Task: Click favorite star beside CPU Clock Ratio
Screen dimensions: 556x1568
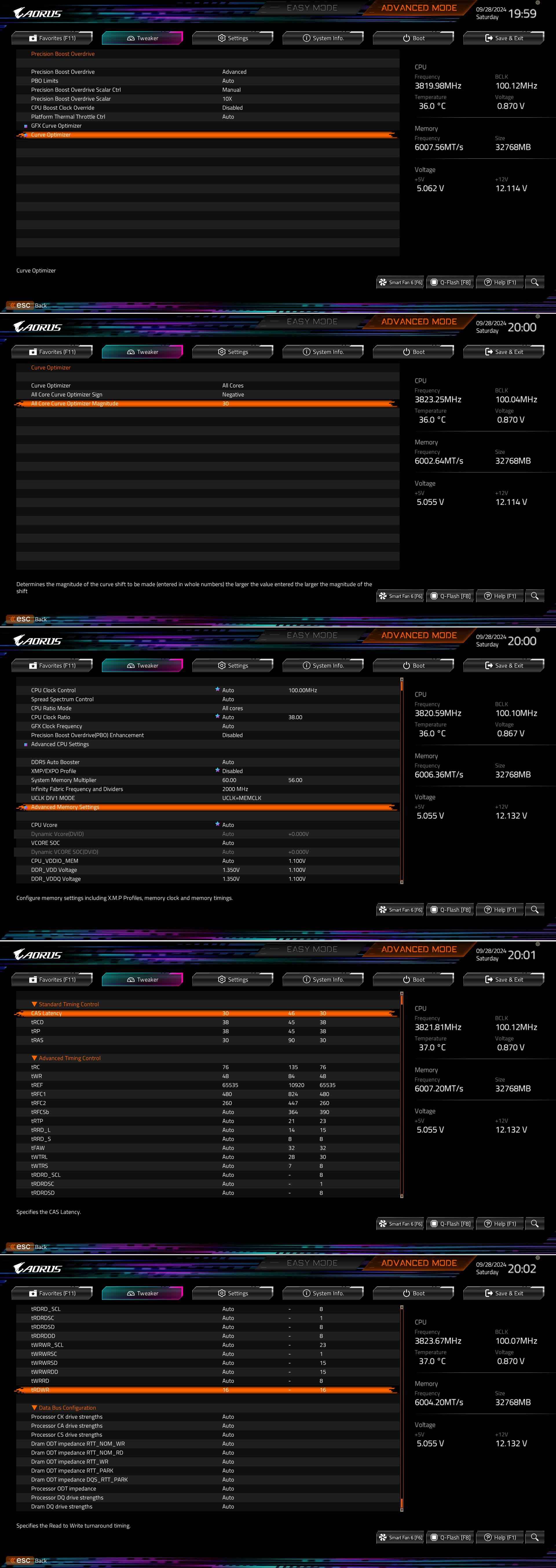Action: 217,716
